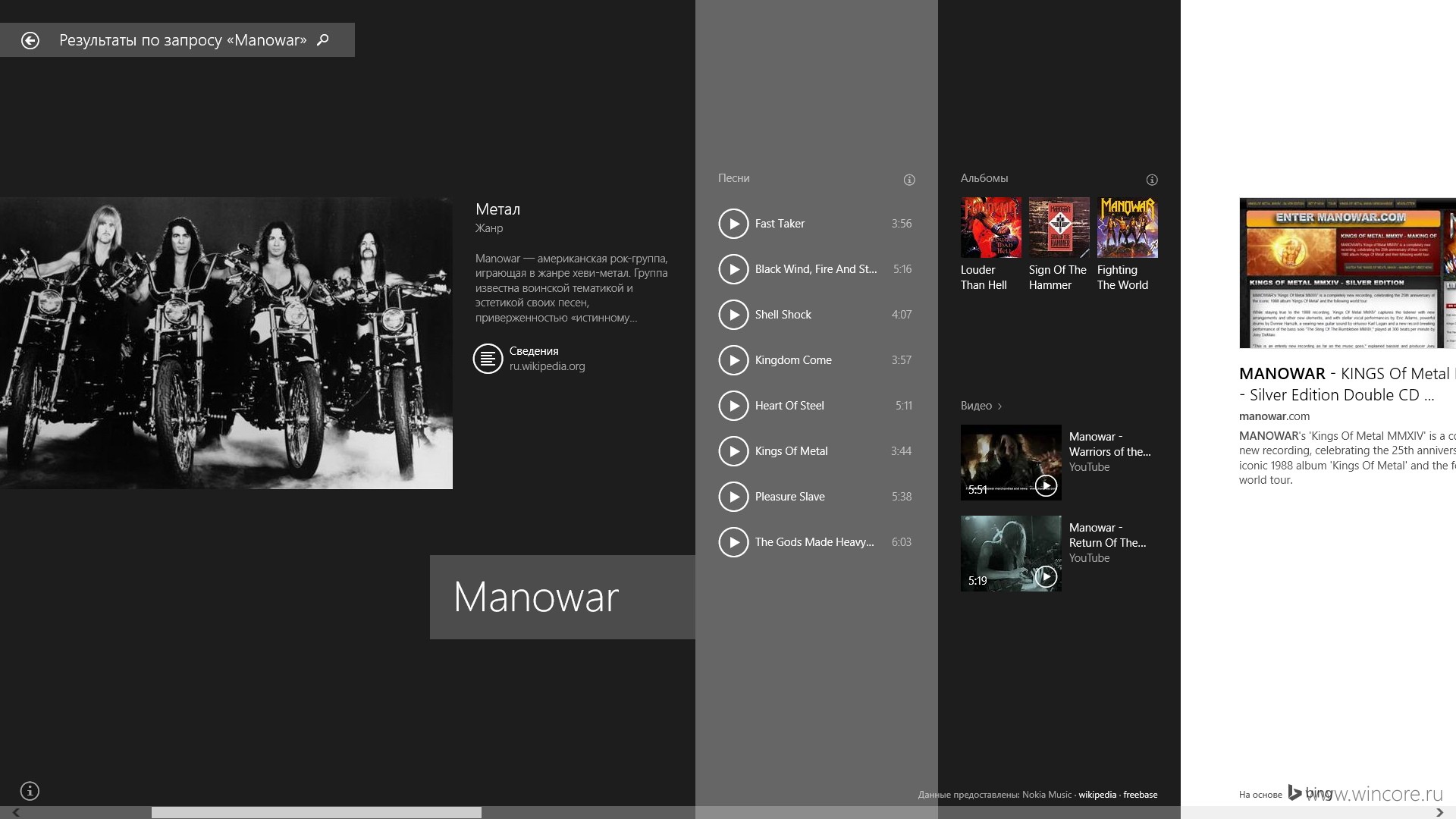
Task: Select the Fast Taker song title
Action: pos(780,224)
